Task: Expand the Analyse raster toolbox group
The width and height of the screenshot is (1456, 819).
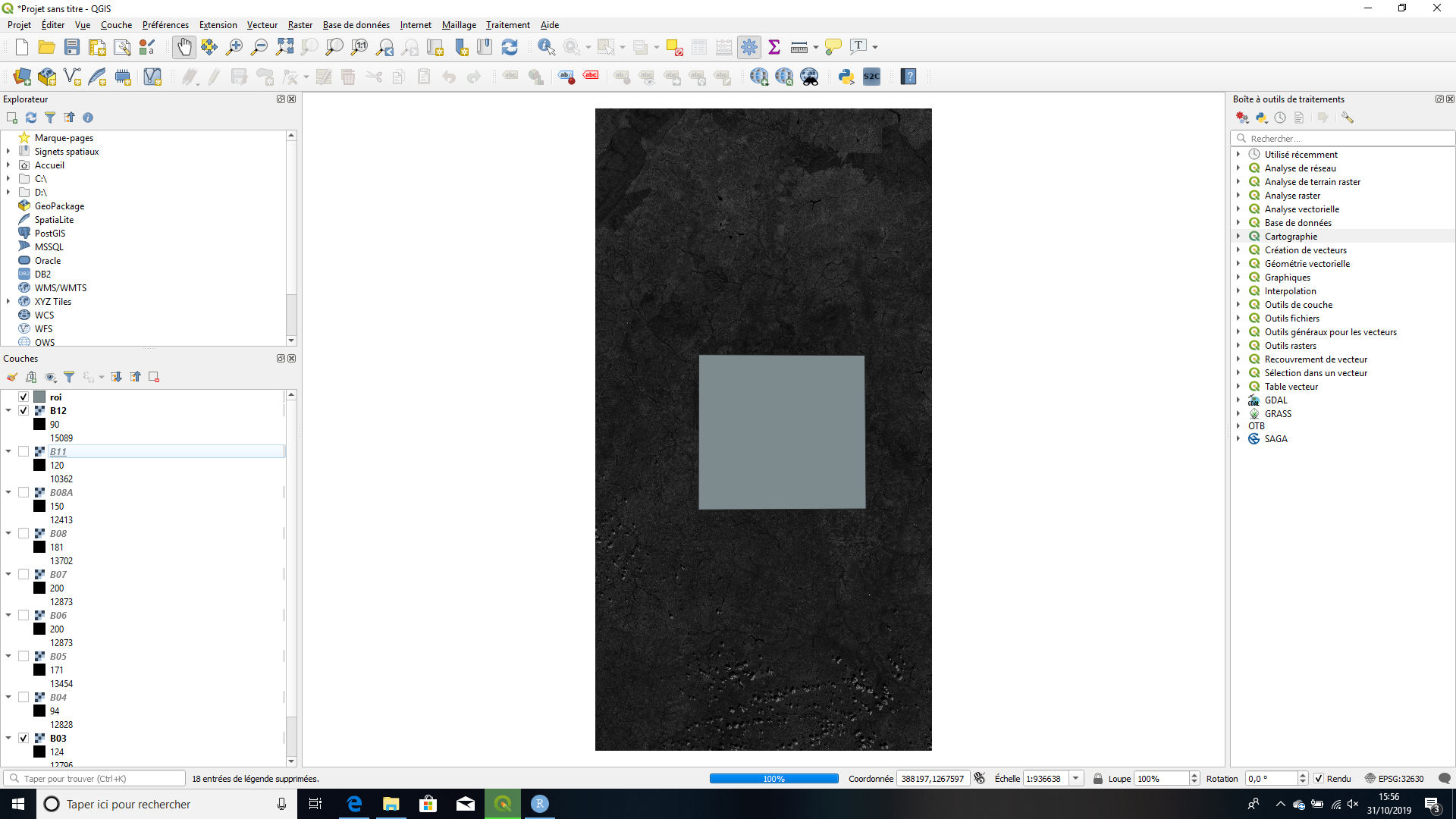Action: (1238, 196)
